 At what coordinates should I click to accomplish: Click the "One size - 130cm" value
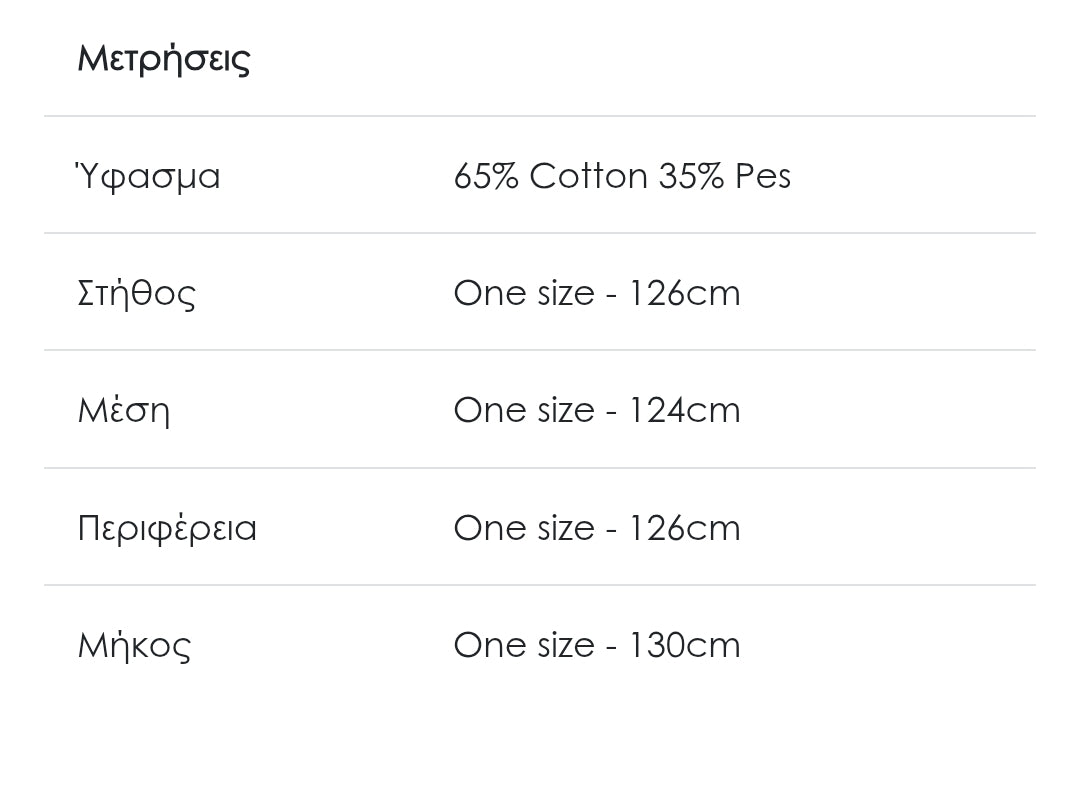[597, 644]
